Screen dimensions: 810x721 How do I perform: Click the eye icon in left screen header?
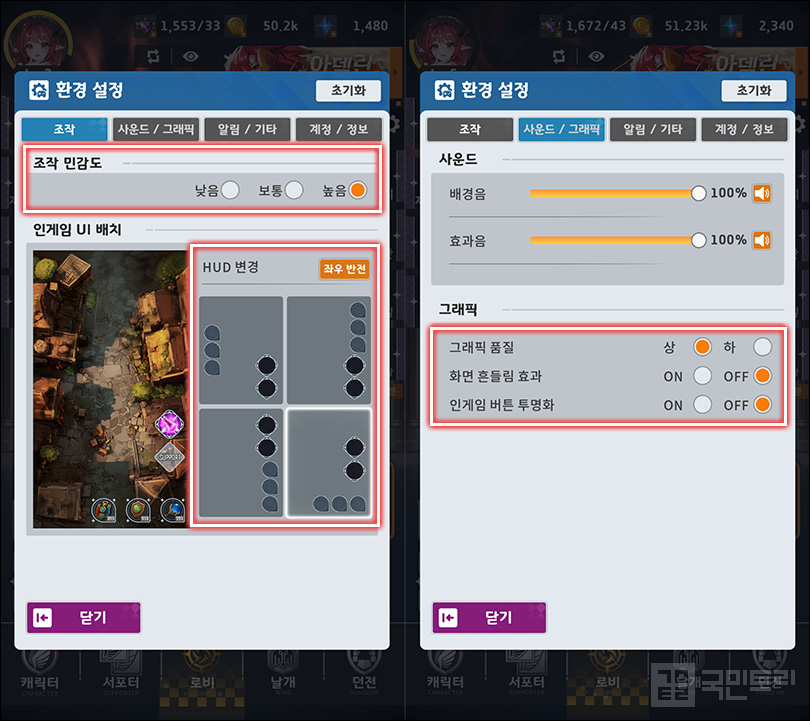click(x=191, y=56)
